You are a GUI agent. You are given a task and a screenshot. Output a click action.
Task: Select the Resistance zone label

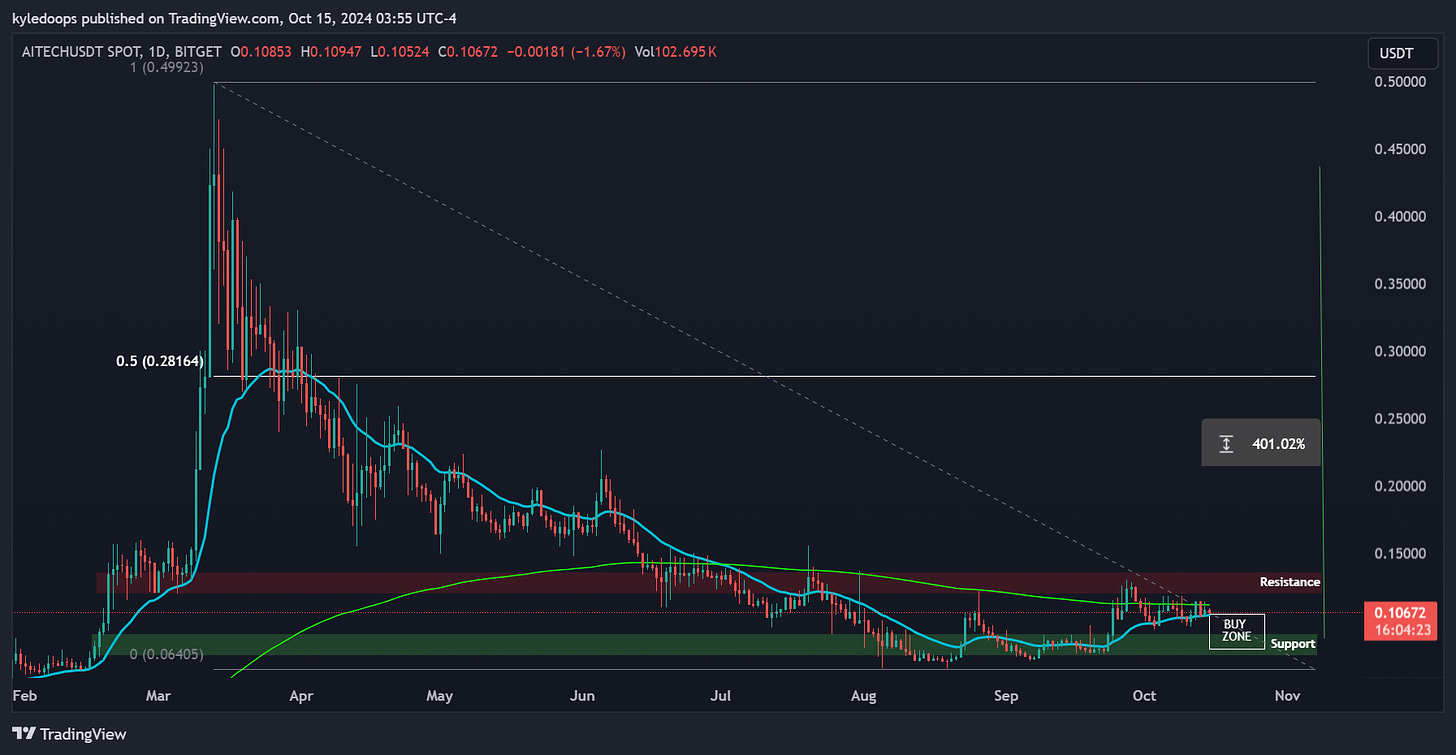(x=1289, y=582)
